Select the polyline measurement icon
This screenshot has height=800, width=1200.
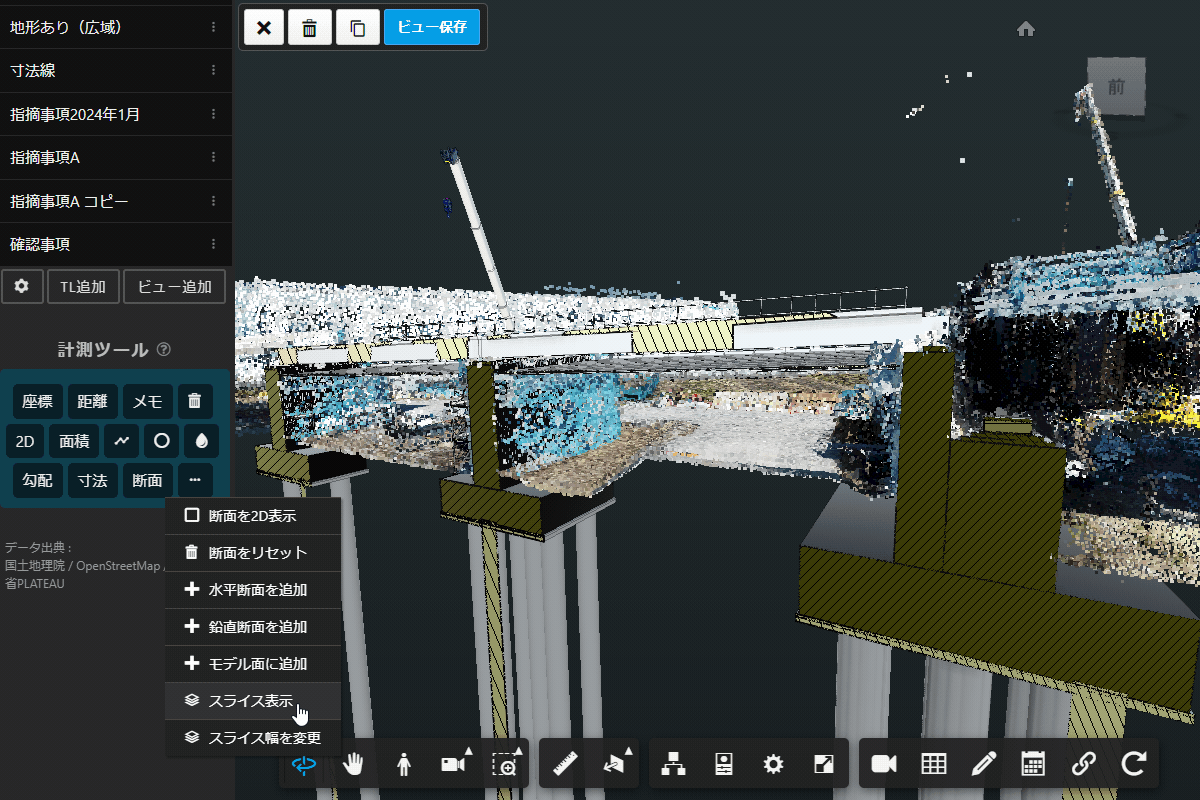(121, 440)
